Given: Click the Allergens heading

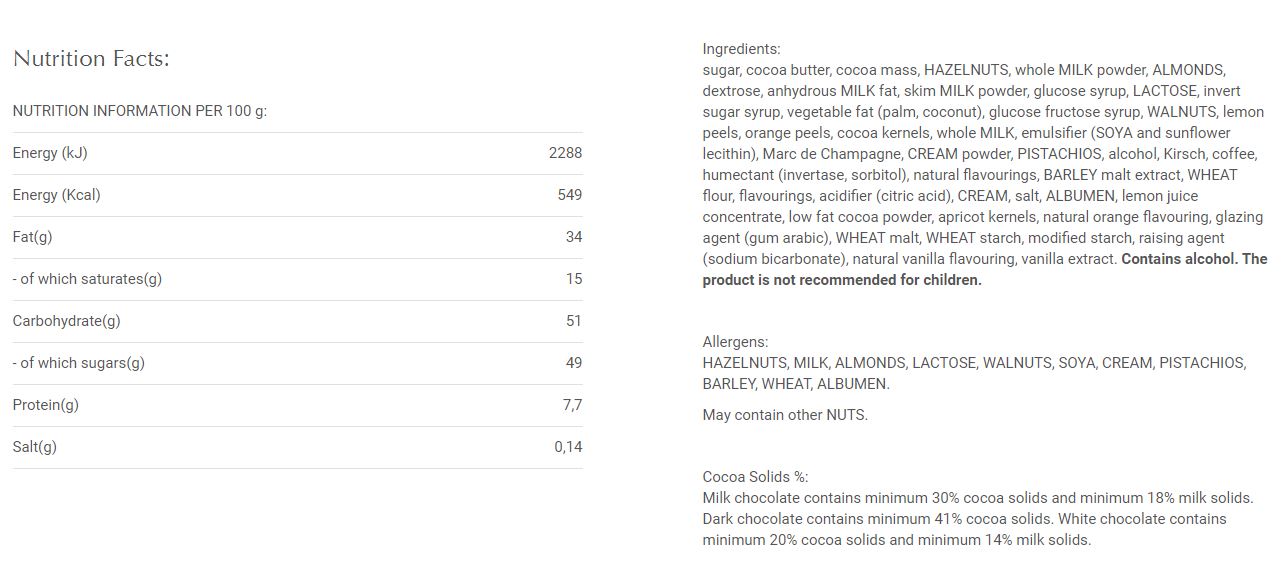Looking at the screenshot, I should click(735, 342).
